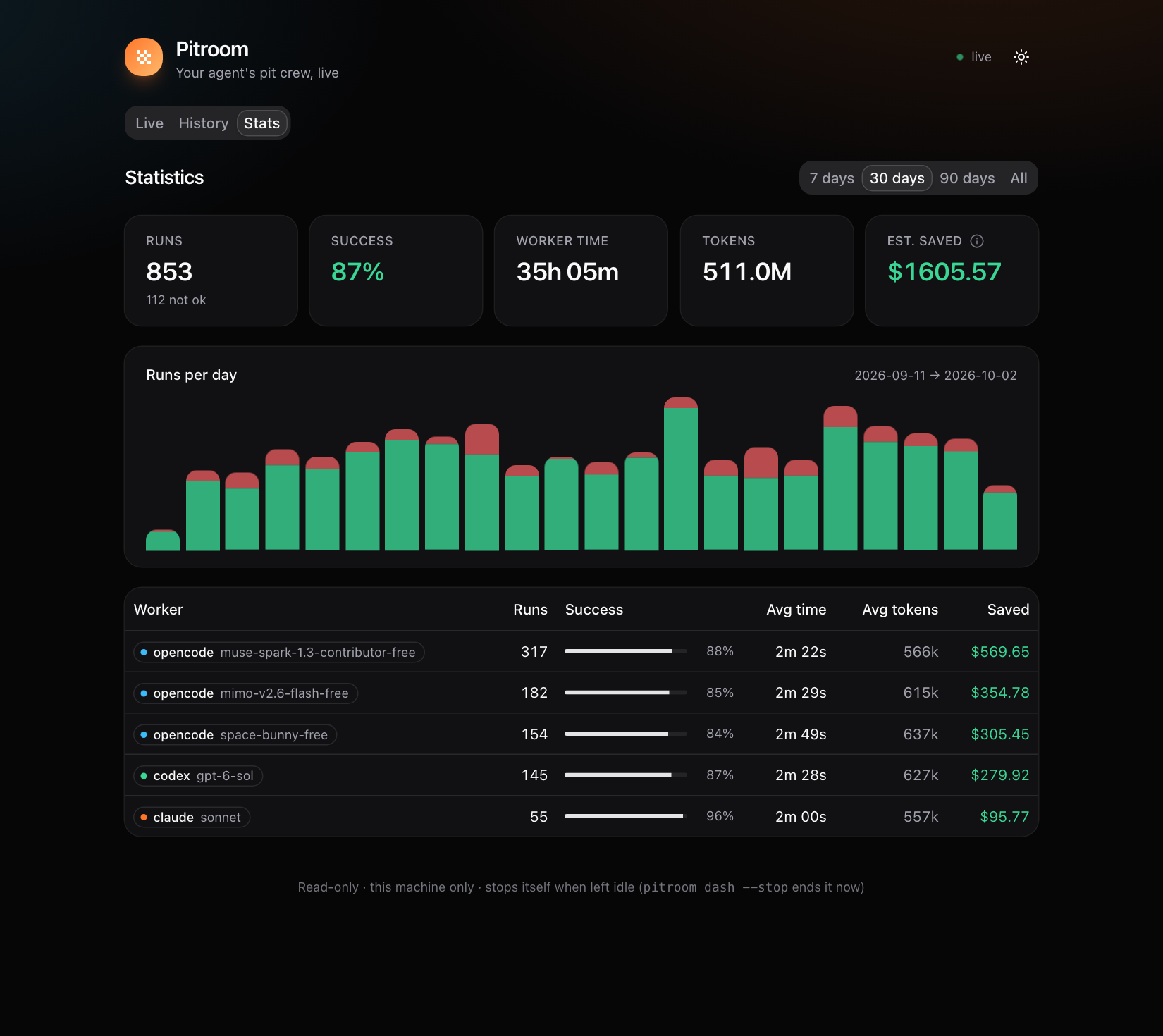Select the 90 days range

click(967, 178)
